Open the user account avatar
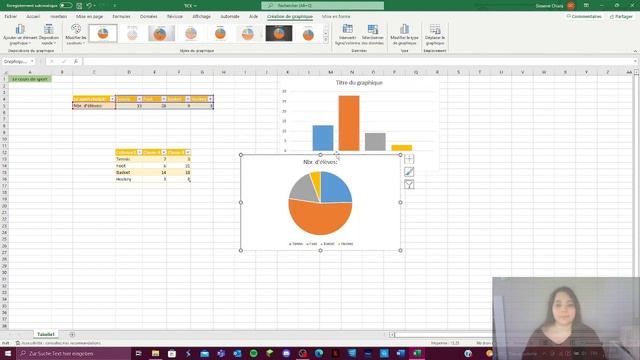Screen dimensions: 640x360 point(571,6)
